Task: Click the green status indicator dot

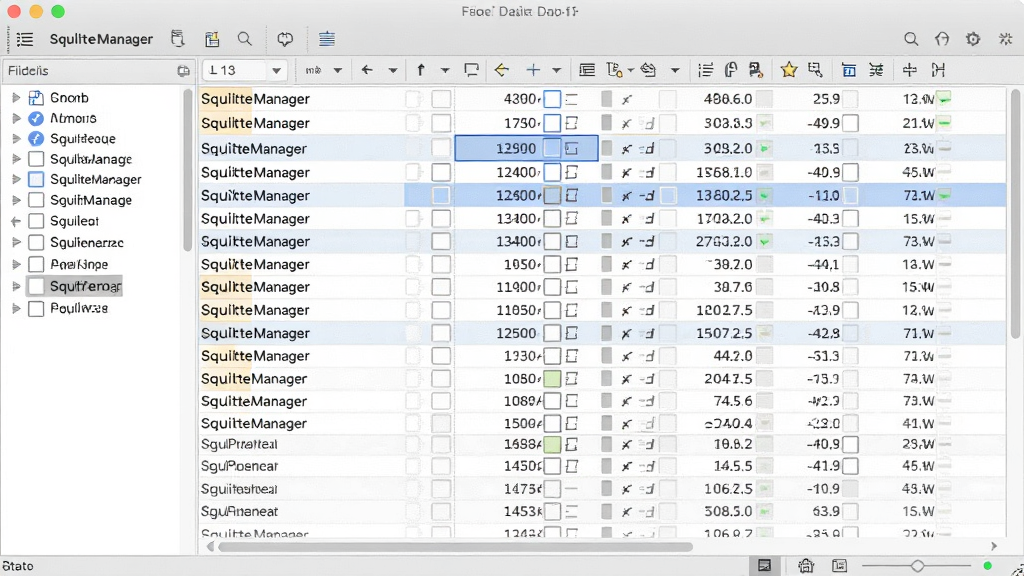Action: (x=987, y=566)
